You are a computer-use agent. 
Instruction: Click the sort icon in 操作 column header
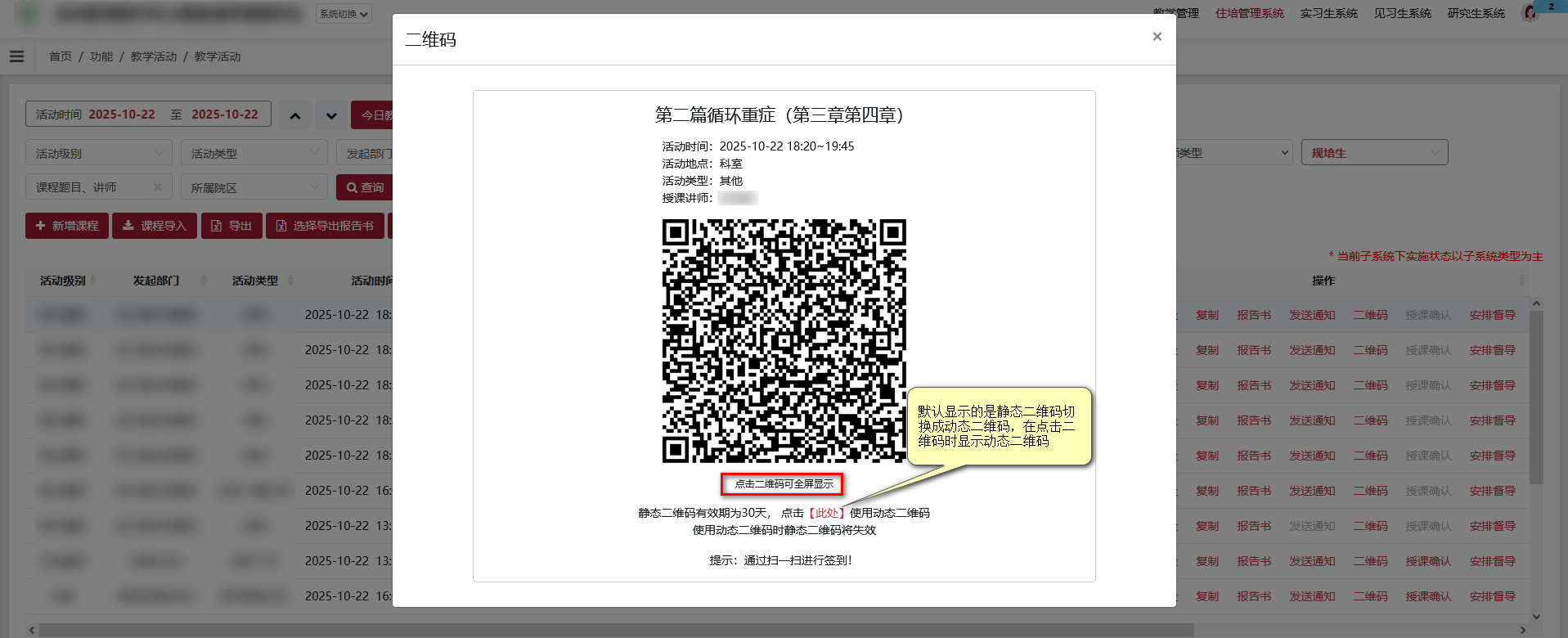coord(1521,281)
